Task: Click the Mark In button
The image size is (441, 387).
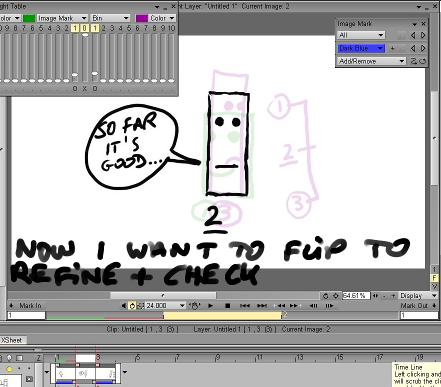Action: point(27,305)
